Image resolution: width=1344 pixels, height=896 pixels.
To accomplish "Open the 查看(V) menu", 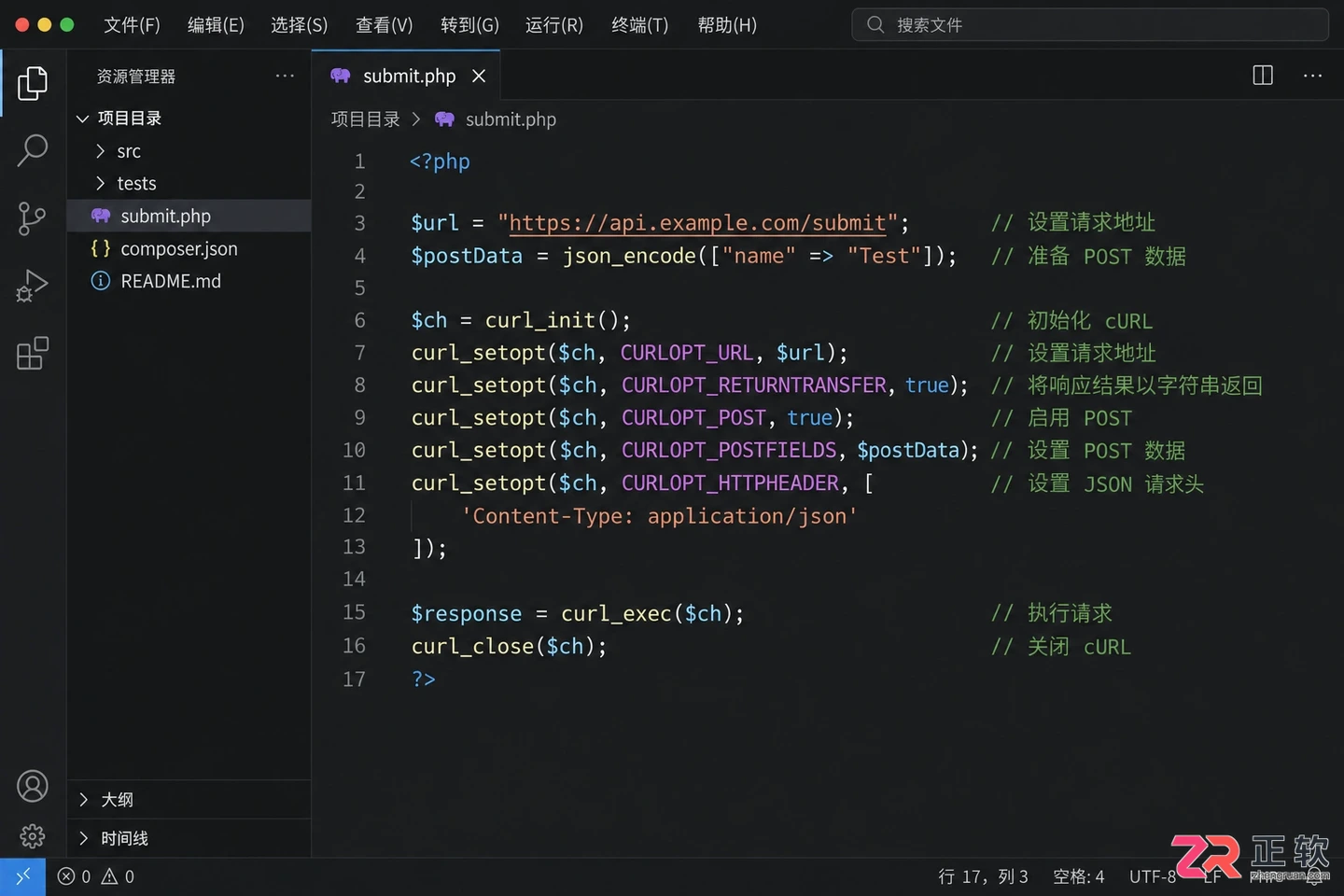I will point(384,25).
